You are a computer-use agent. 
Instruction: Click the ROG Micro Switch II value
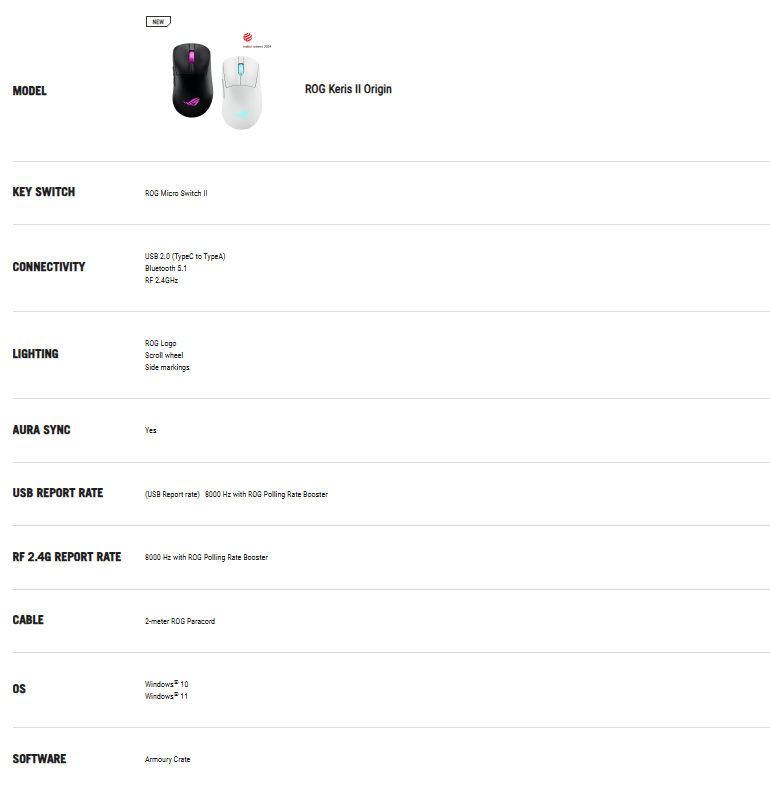click(x=176, y=193)
